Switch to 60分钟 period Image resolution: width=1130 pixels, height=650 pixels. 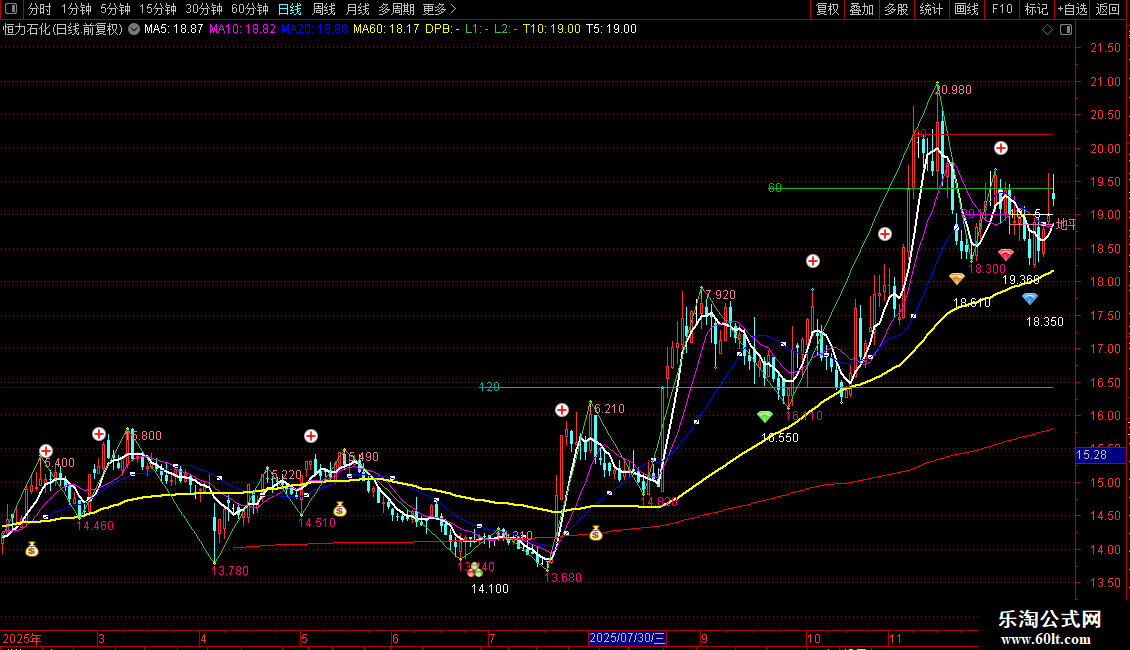(x=249, y=9)
